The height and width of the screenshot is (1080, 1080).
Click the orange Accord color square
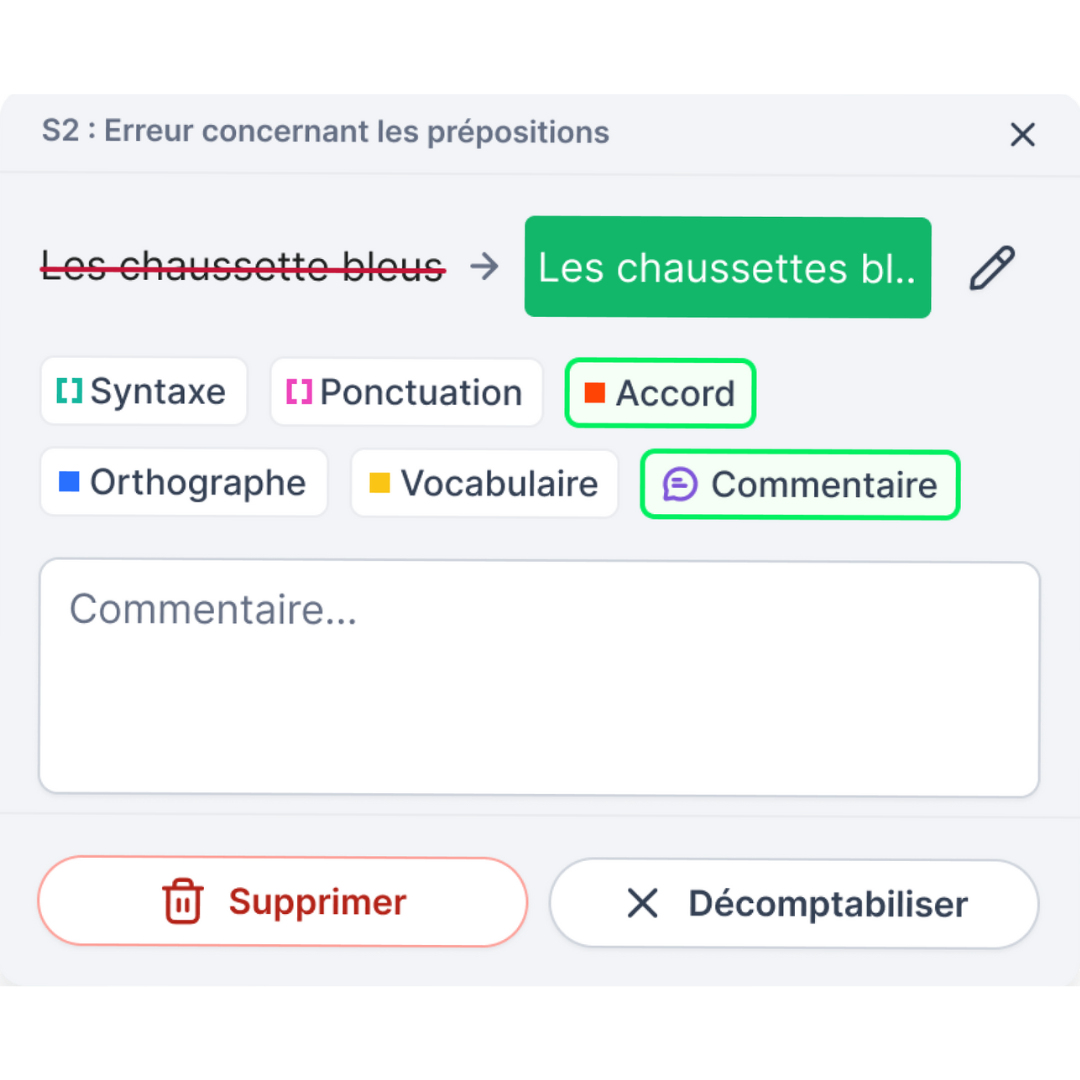[594, 393]
